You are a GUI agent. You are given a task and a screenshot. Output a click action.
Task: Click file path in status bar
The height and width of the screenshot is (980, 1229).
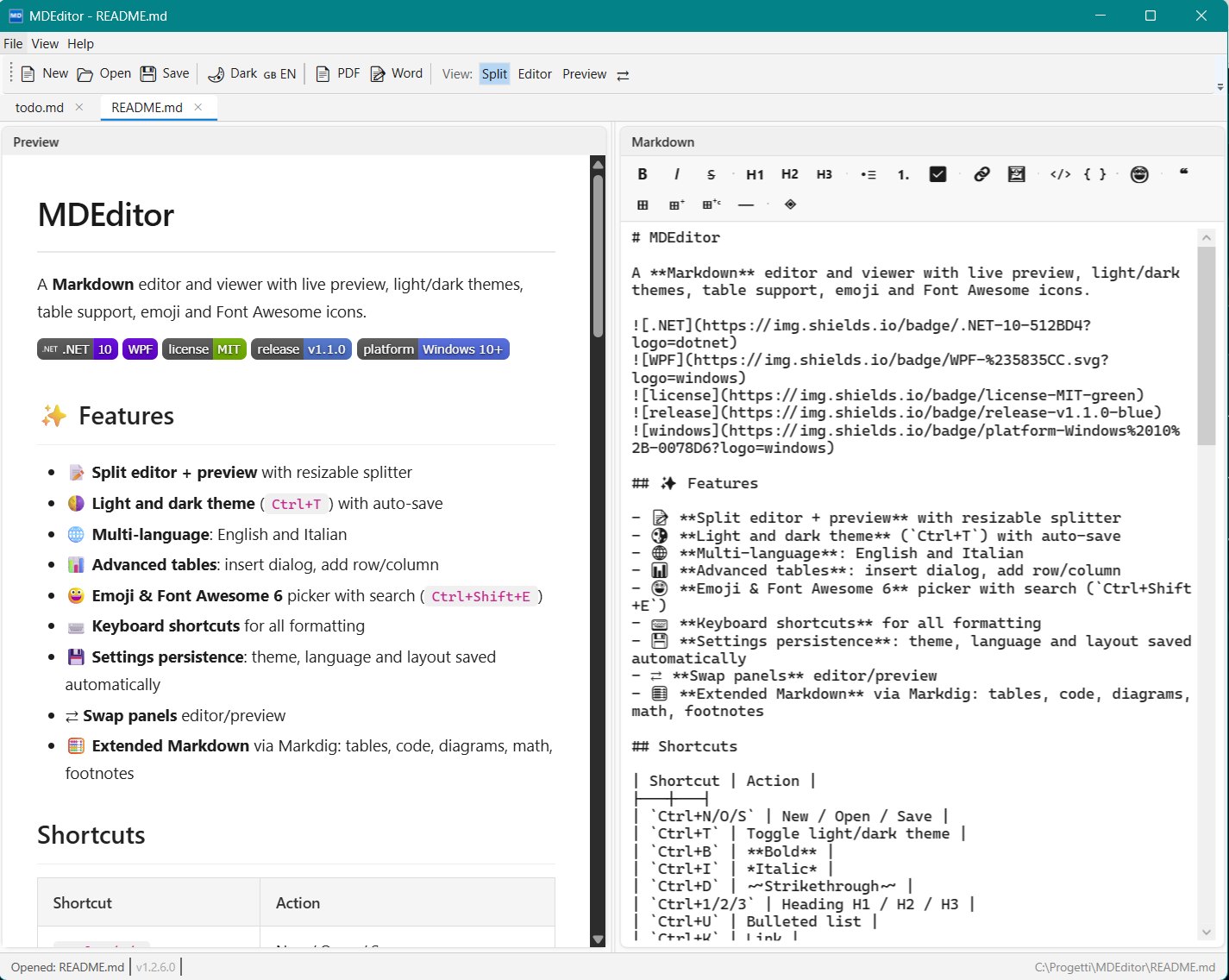tap(1125, 968)
